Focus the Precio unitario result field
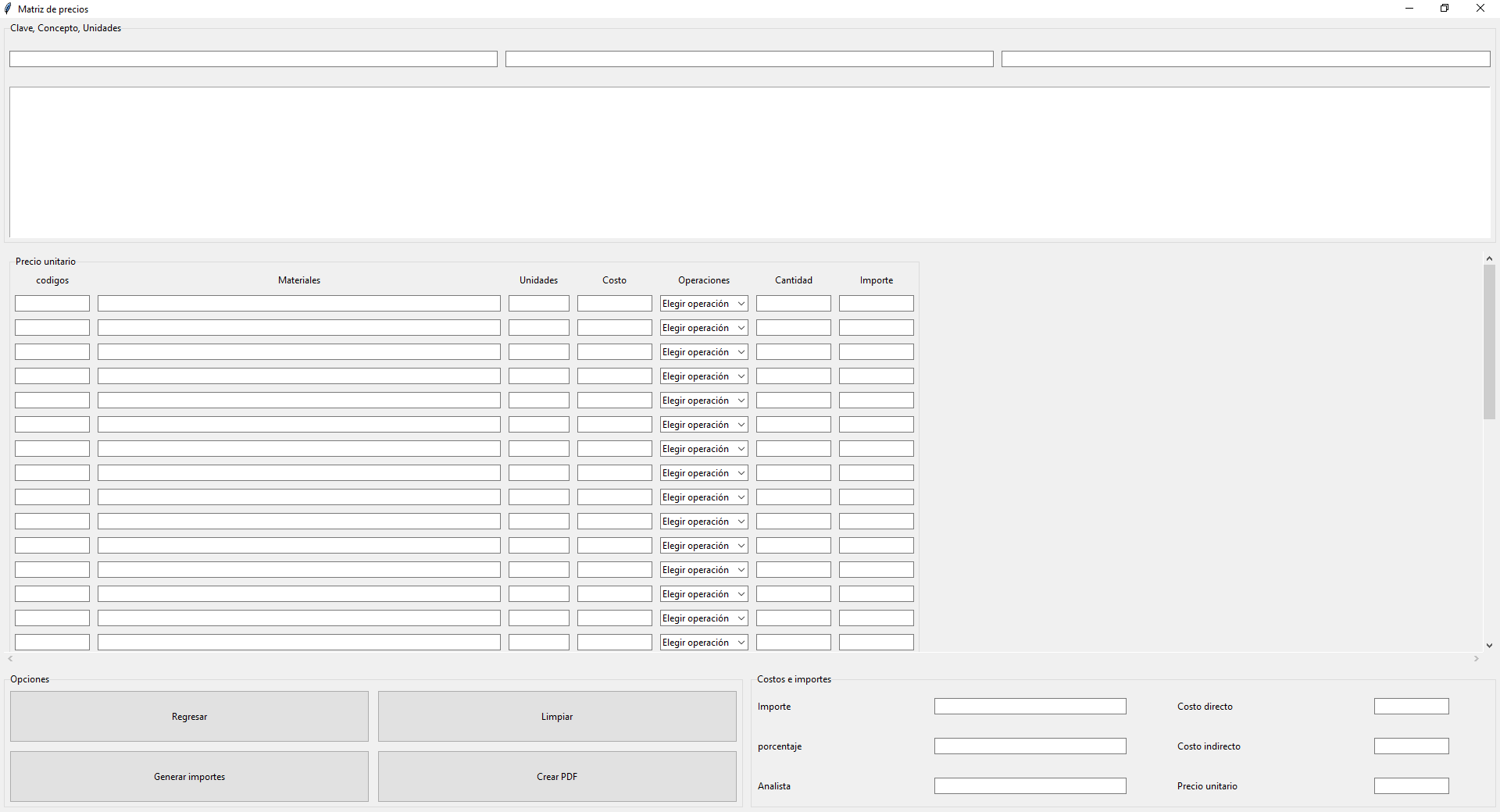Viewport: 1500px width, 812px height. point(1412,786)
